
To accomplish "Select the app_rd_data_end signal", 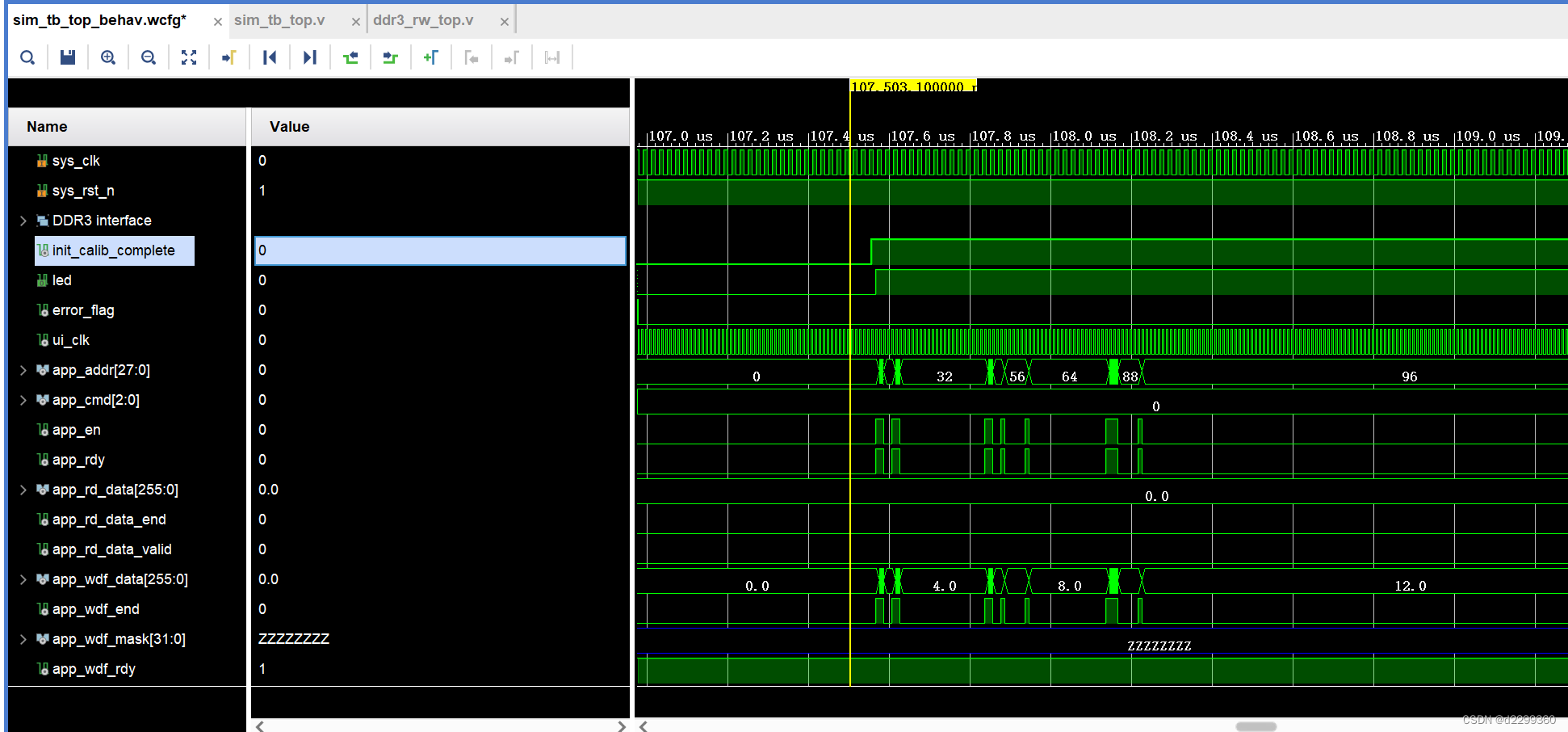I will pyautogui.click(x=109, y=520).
